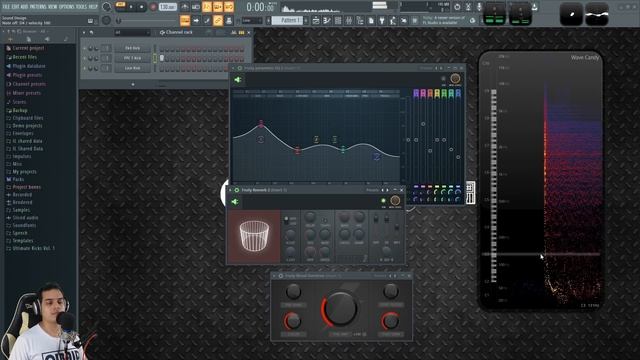Click the one-click recording microphone icon
The image size is (640, 360).
tap(479, 7)
